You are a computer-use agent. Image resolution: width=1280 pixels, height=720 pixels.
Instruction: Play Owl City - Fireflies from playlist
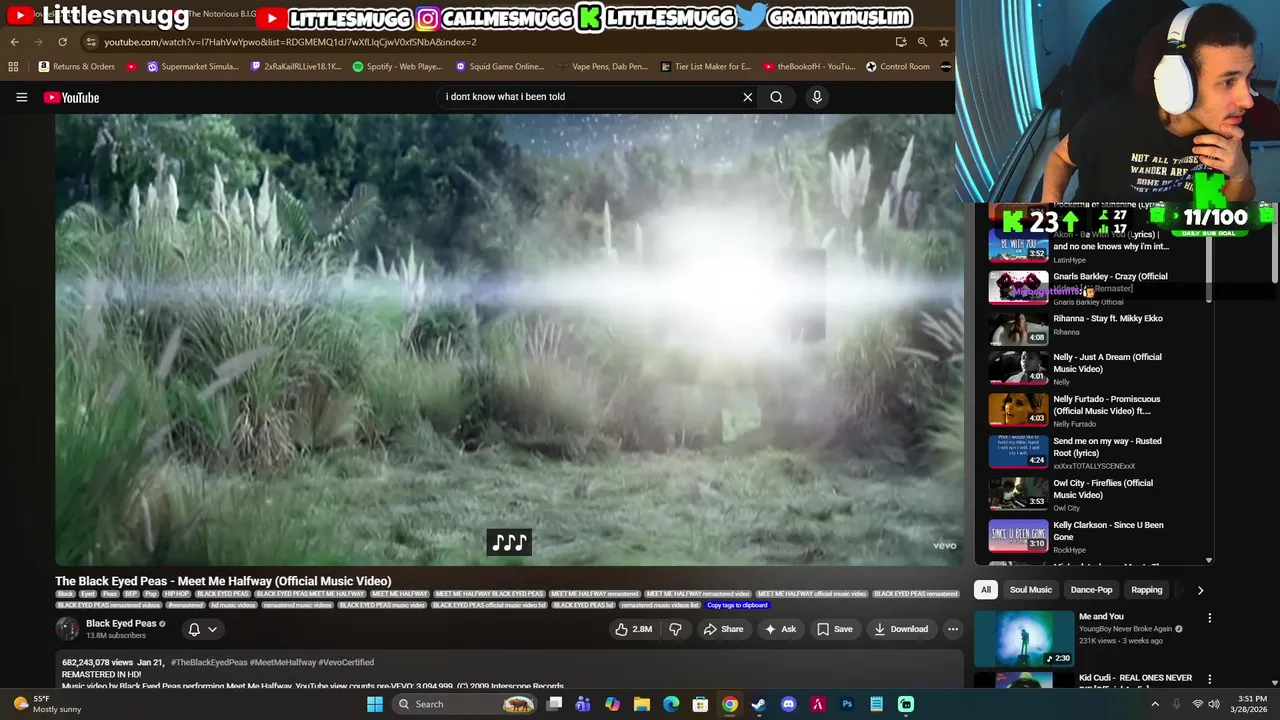point(1090,494)
